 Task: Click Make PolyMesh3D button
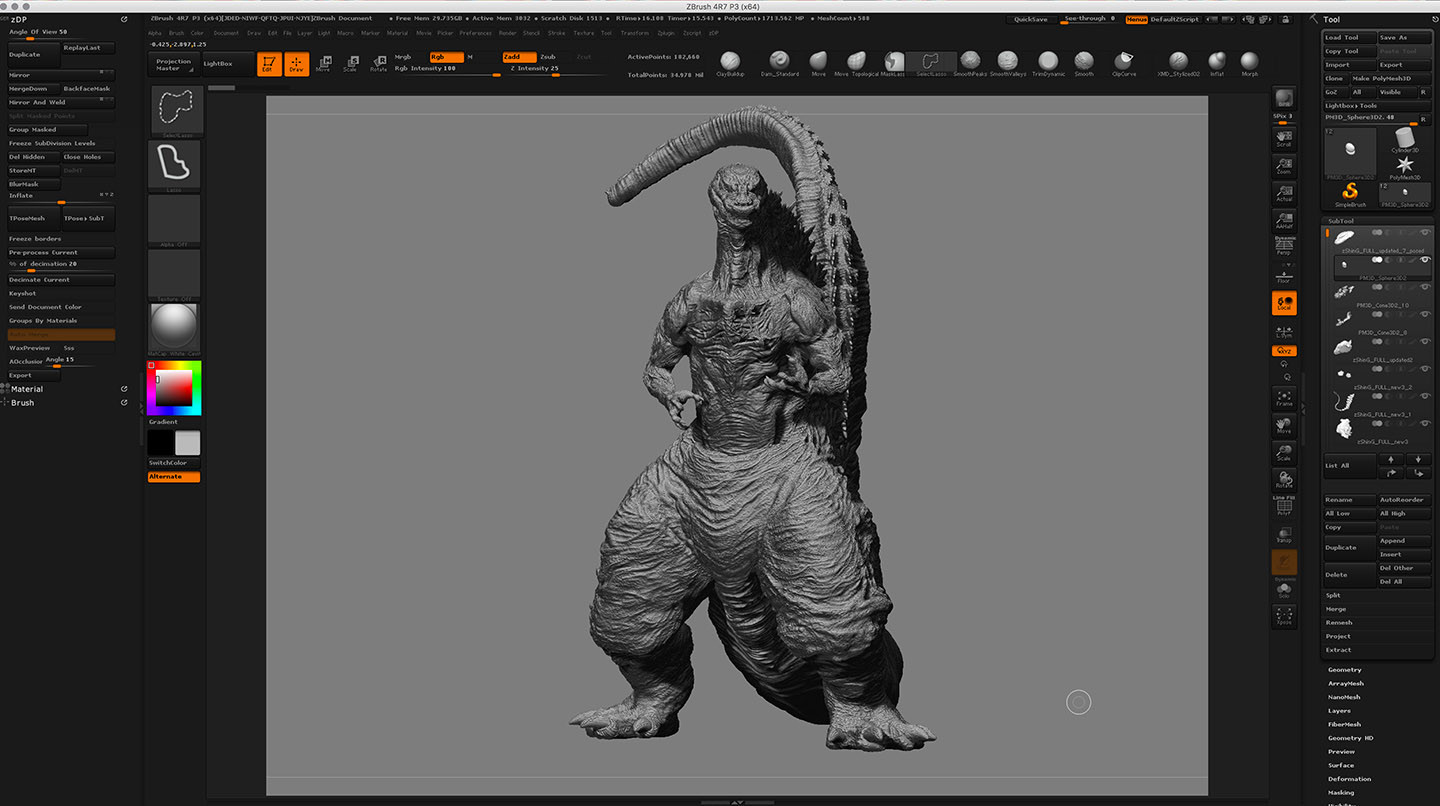(1390, 78)
